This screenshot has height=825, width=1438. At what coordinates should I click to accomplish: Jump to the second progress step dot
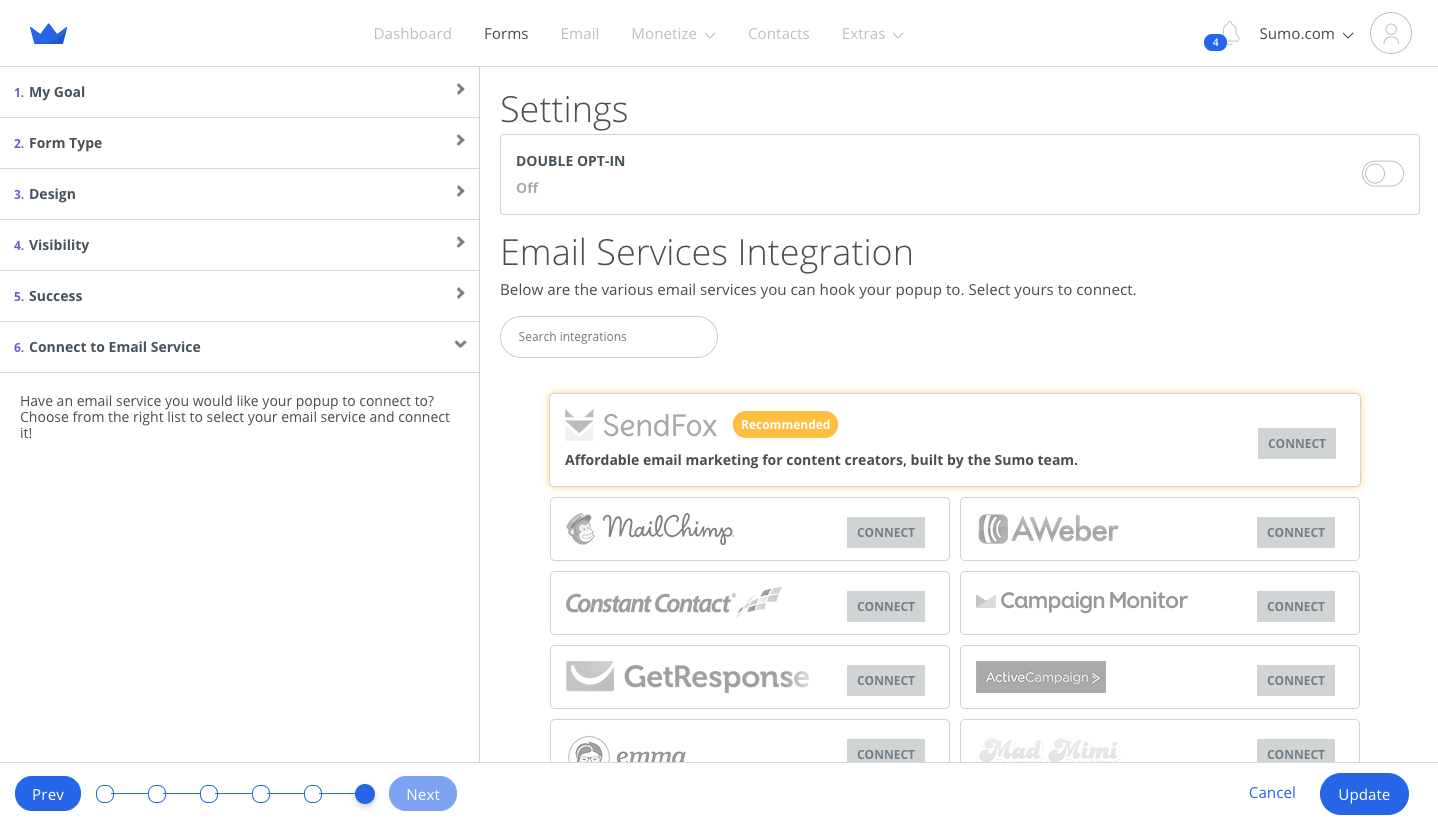coord(157,794)
